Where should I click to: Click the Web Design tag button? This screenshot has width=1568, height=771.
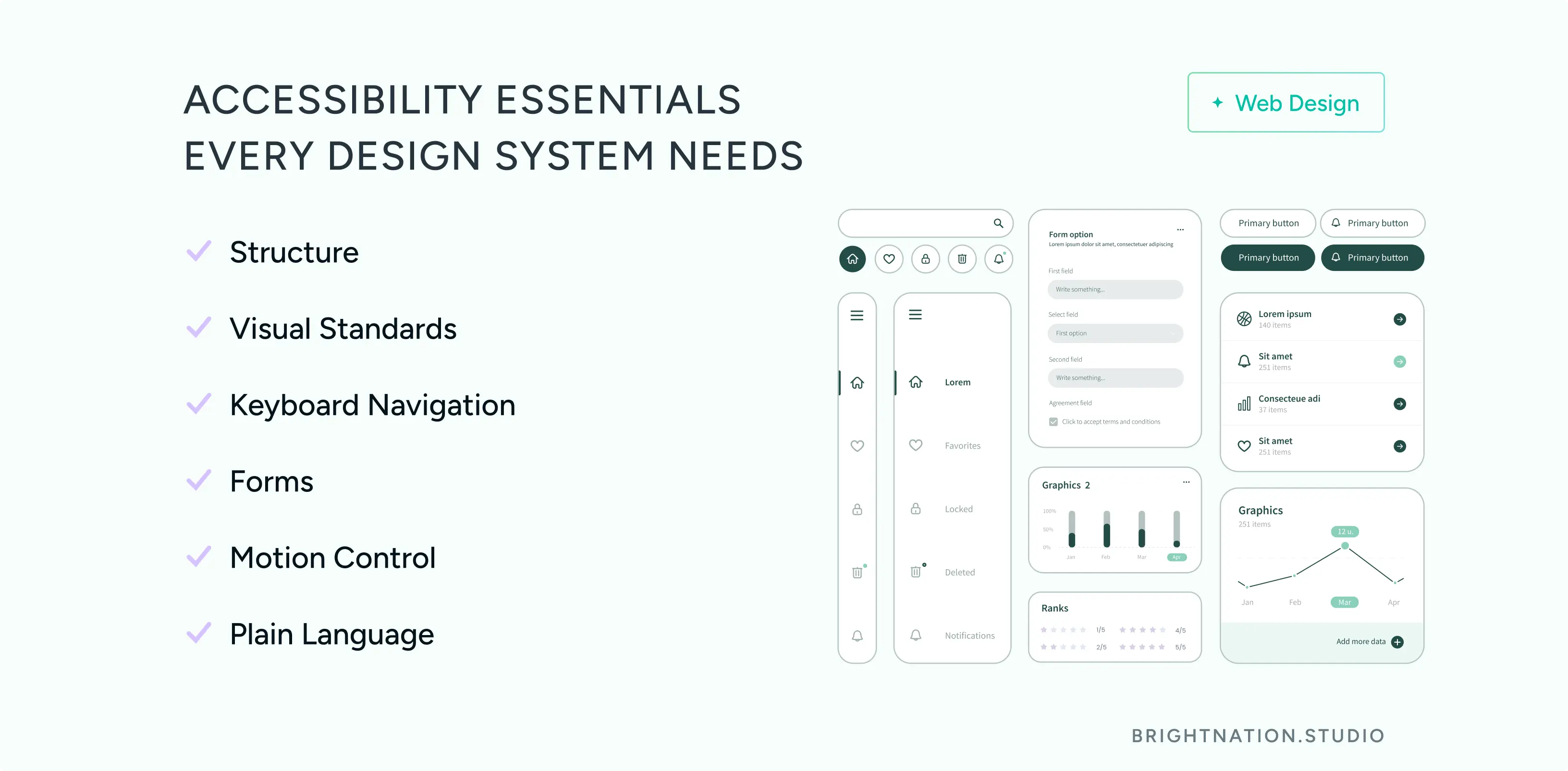[x=1286, y=103]
